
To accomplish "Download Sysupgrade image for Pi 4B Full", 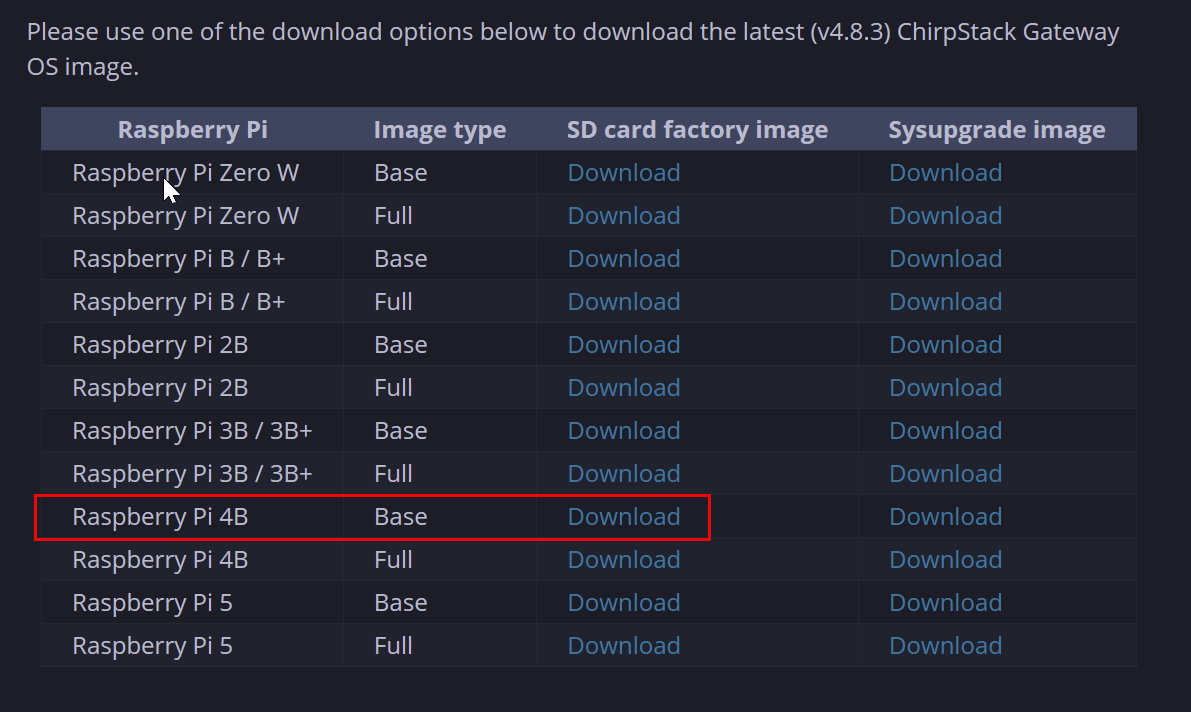I will tap(945, 560).
